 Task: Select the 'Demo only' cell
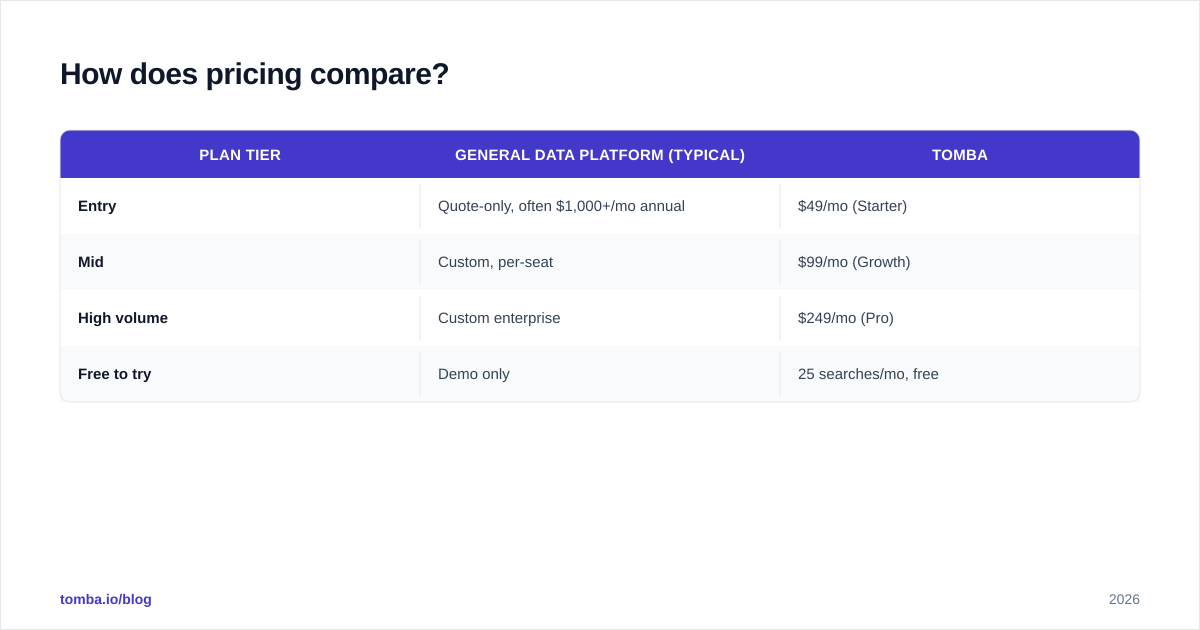(600, 374)
